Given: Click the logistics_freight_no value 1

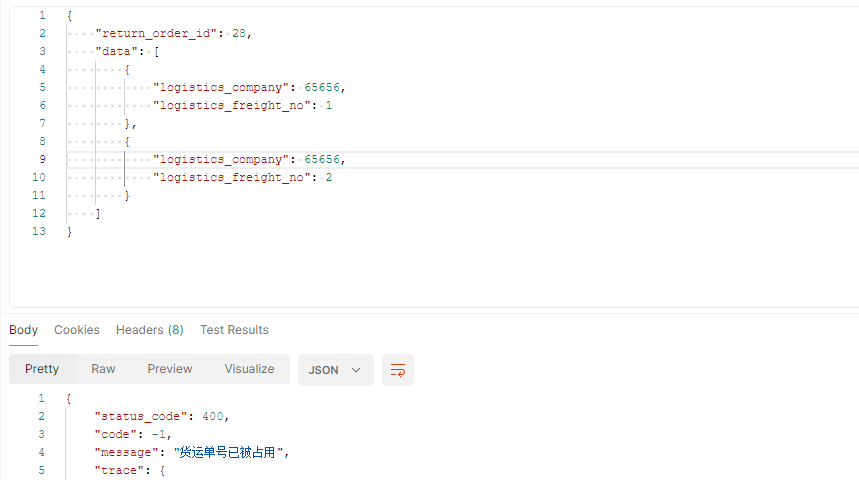Looking at the screenshot, I should 329,105.
